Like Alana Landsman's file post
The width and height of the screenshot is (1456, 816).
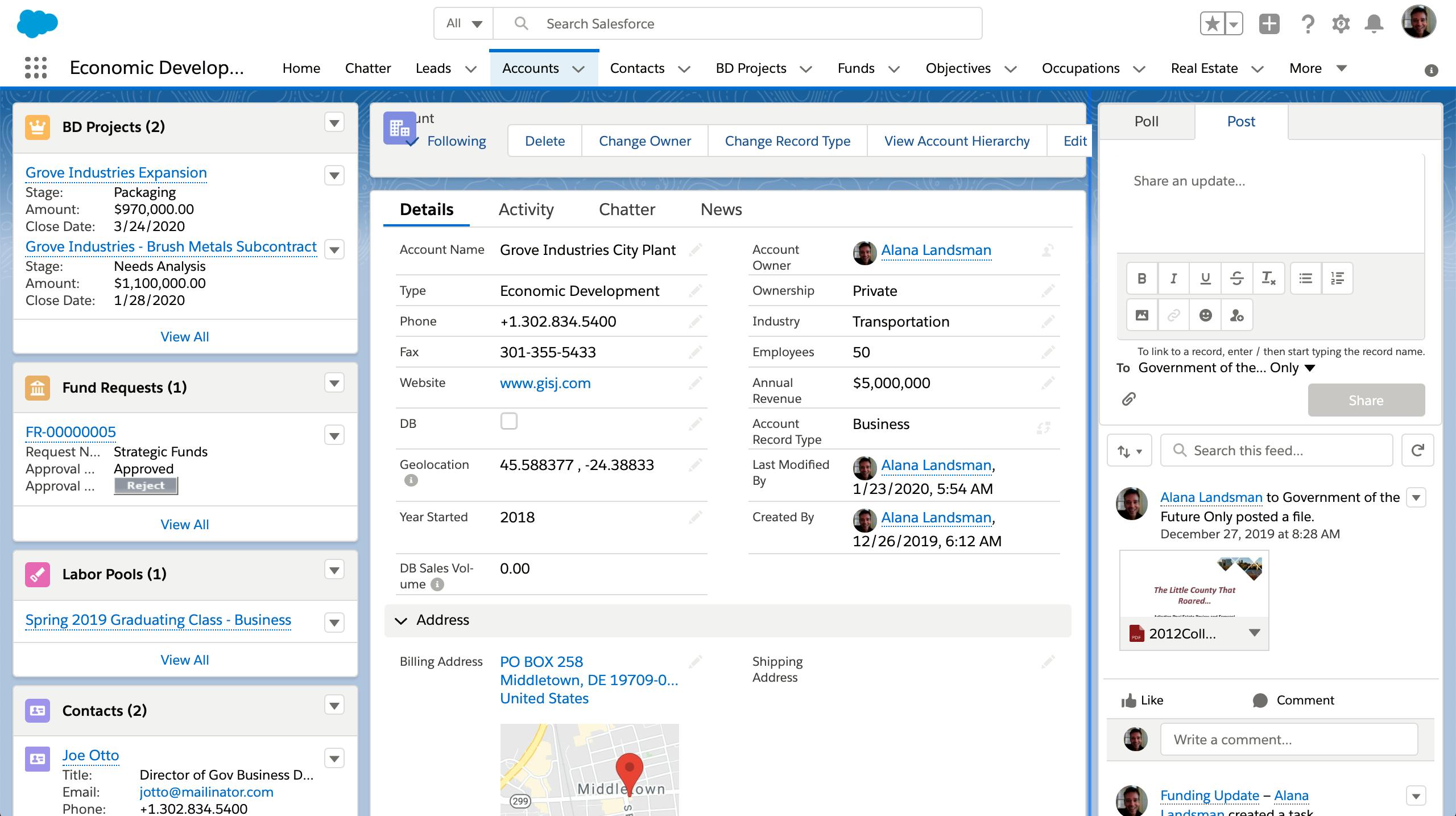pyautogui.click(x=1142, y=700)
